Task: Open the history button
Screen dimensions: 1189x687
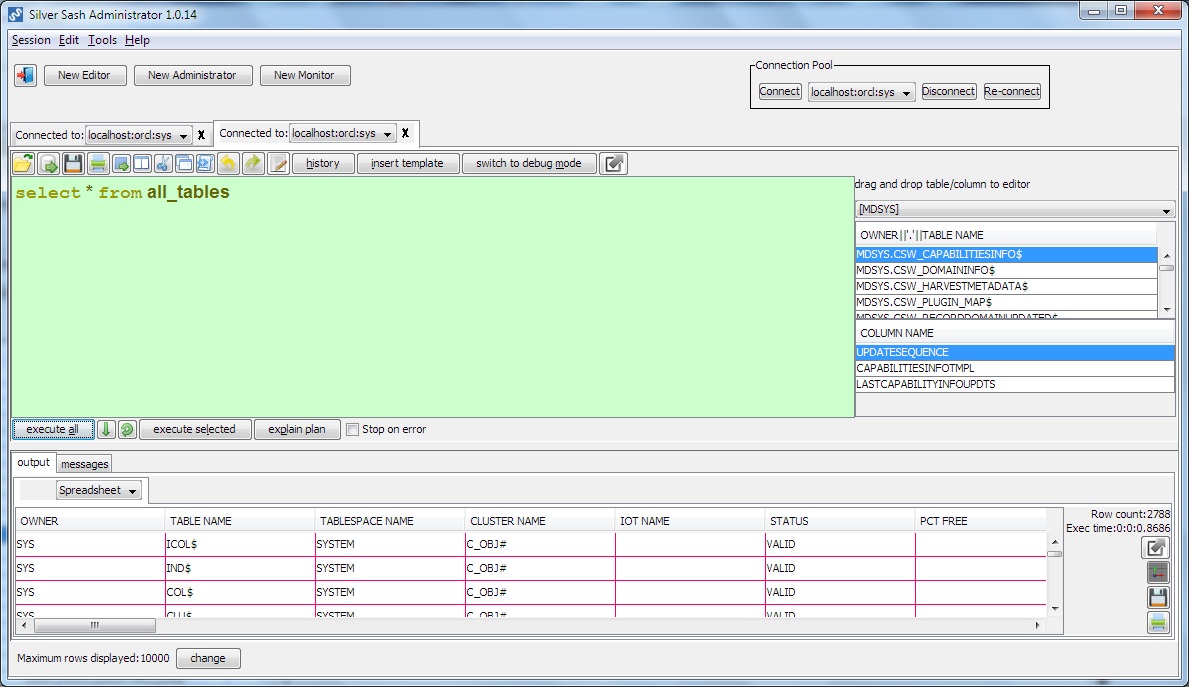Action: pyautogui.click(x=323, y=163)
